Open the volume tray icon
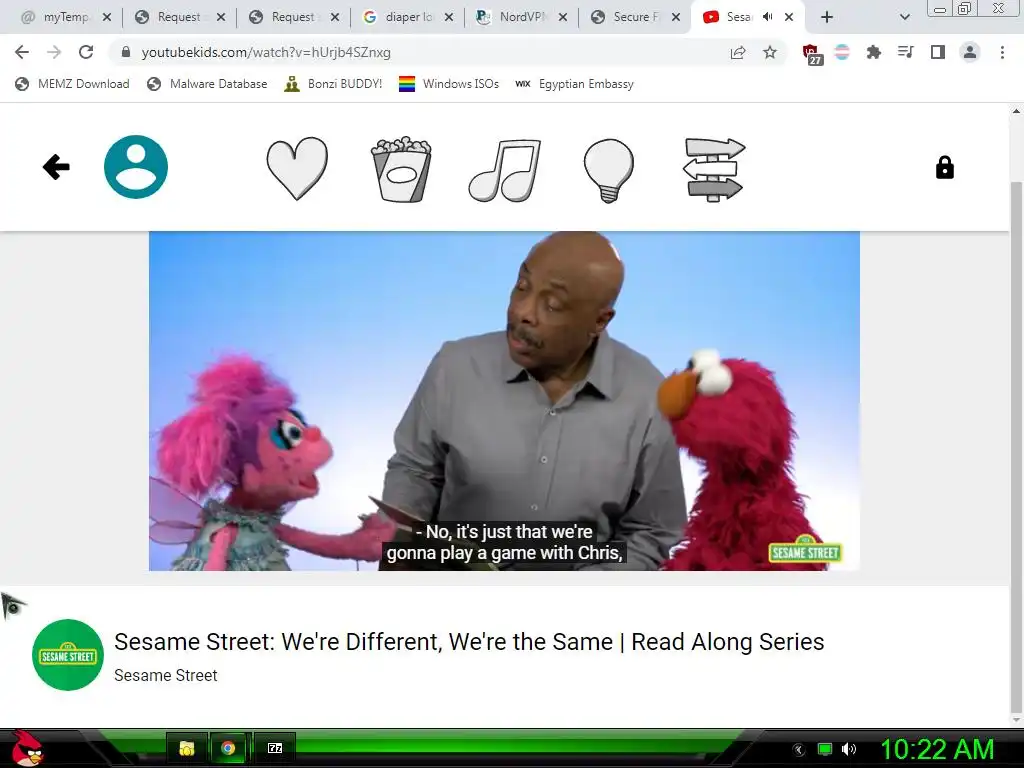The image size is (1024, 768). (x=849, y=749)
